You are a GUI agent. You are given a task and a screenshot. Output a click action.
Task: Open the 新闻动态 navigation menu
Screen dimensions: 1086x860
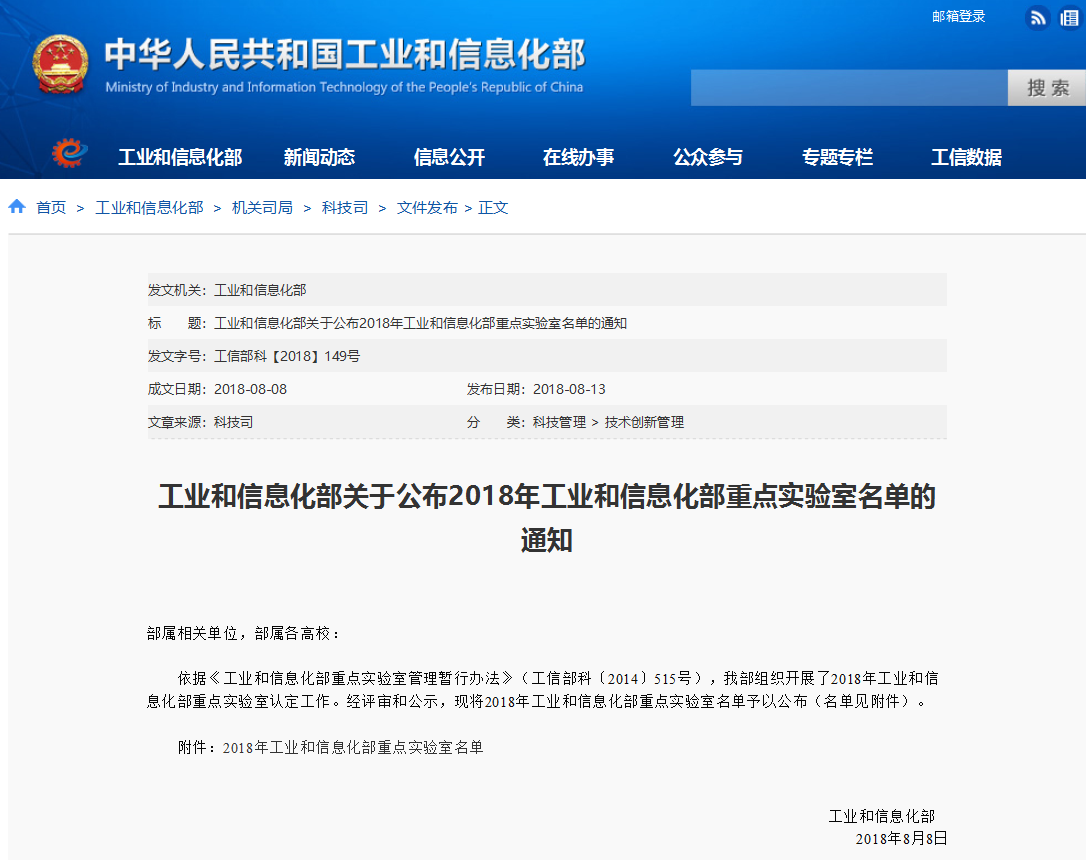[319, 157]
